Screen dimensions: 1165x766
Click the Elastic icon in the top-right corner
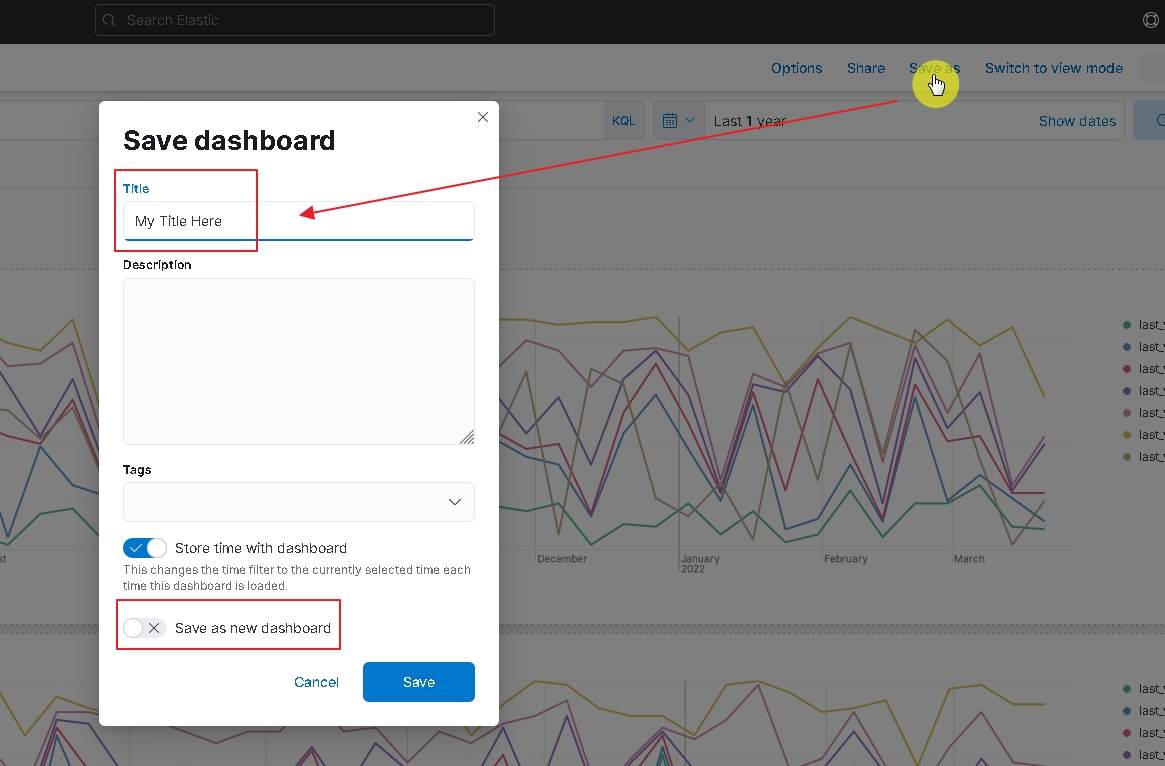coord(1150,18)
